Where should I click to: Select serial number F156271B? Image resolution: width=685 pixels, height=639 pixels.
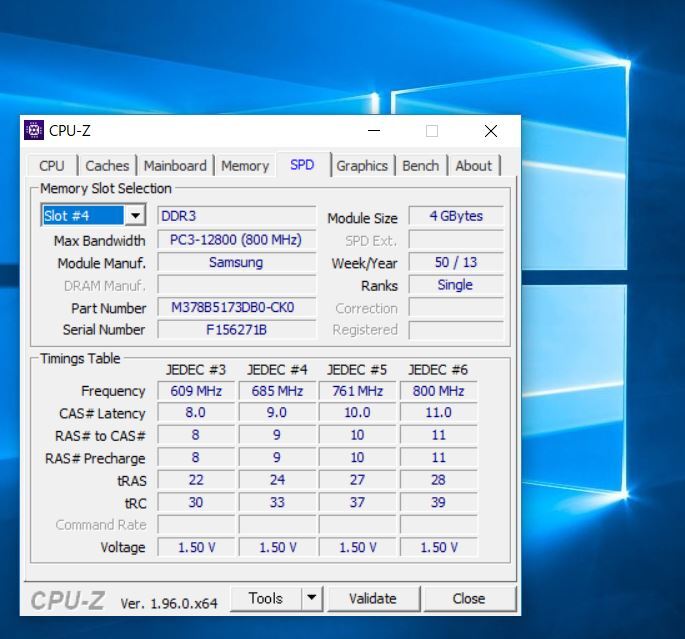coord(236,330)
